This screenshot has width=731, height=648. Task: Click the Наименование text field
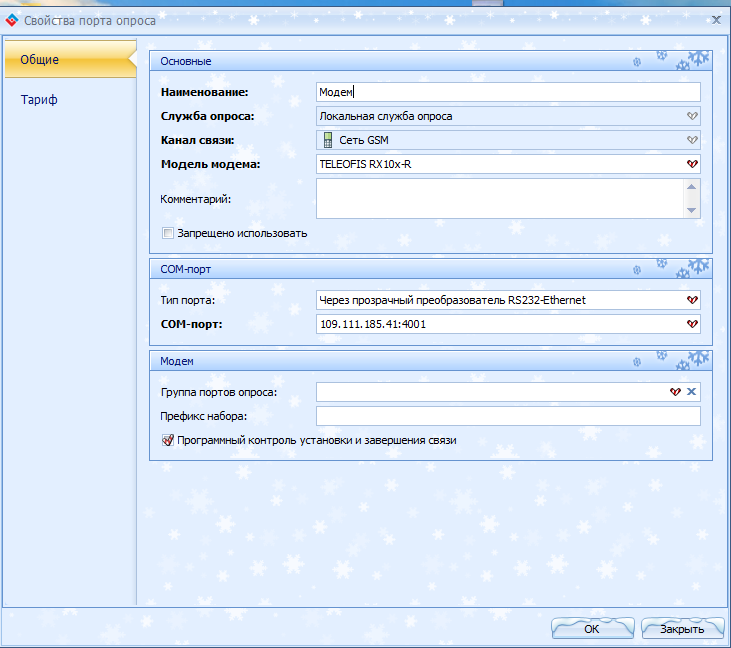click(x=508, y=92)
